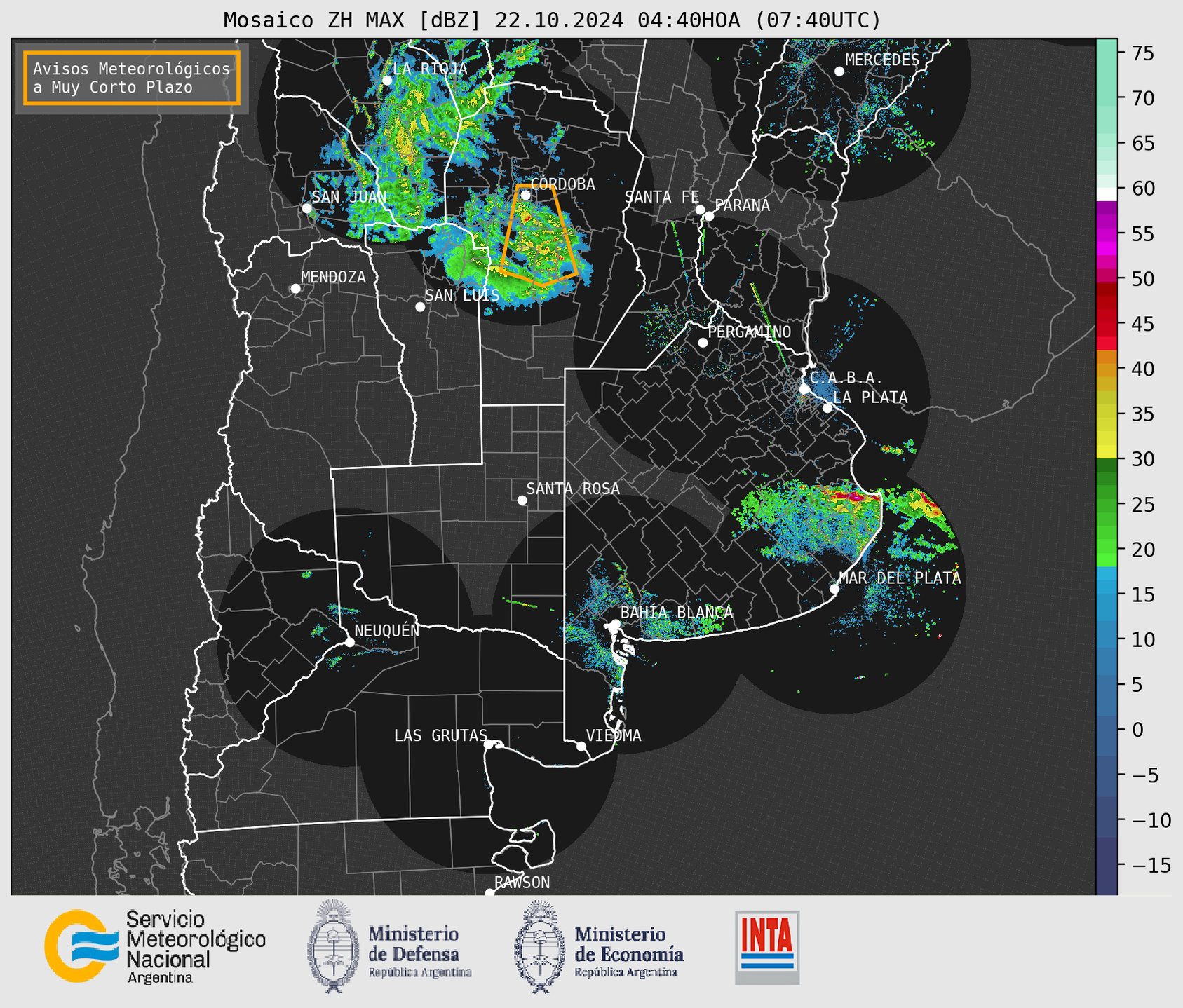Screen dimensions: 1183x1008
Task: Click the VIEDMA city marker dot
Action: 581,746
